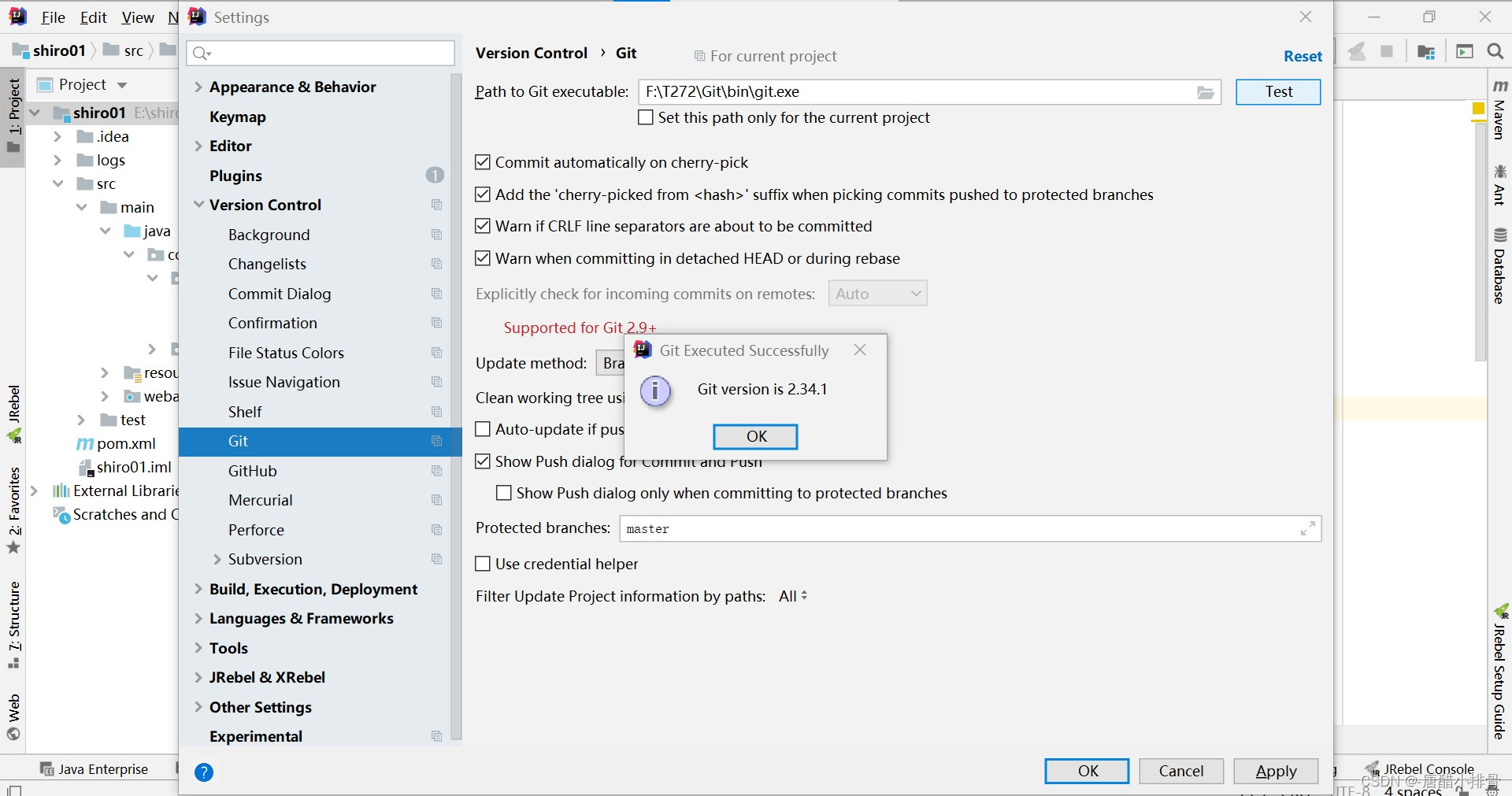Click the browse folder icon in Git path field

(1206, 93)
